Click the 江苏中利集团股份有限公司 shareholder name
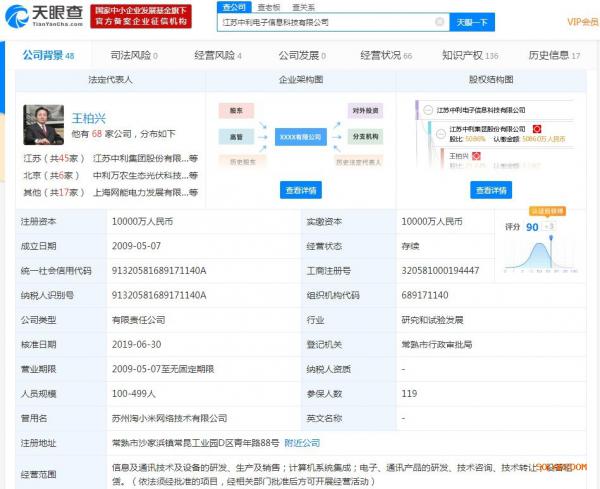Image resolution: width=600 pixels, height=489 pixels. [x=487, y=129]
